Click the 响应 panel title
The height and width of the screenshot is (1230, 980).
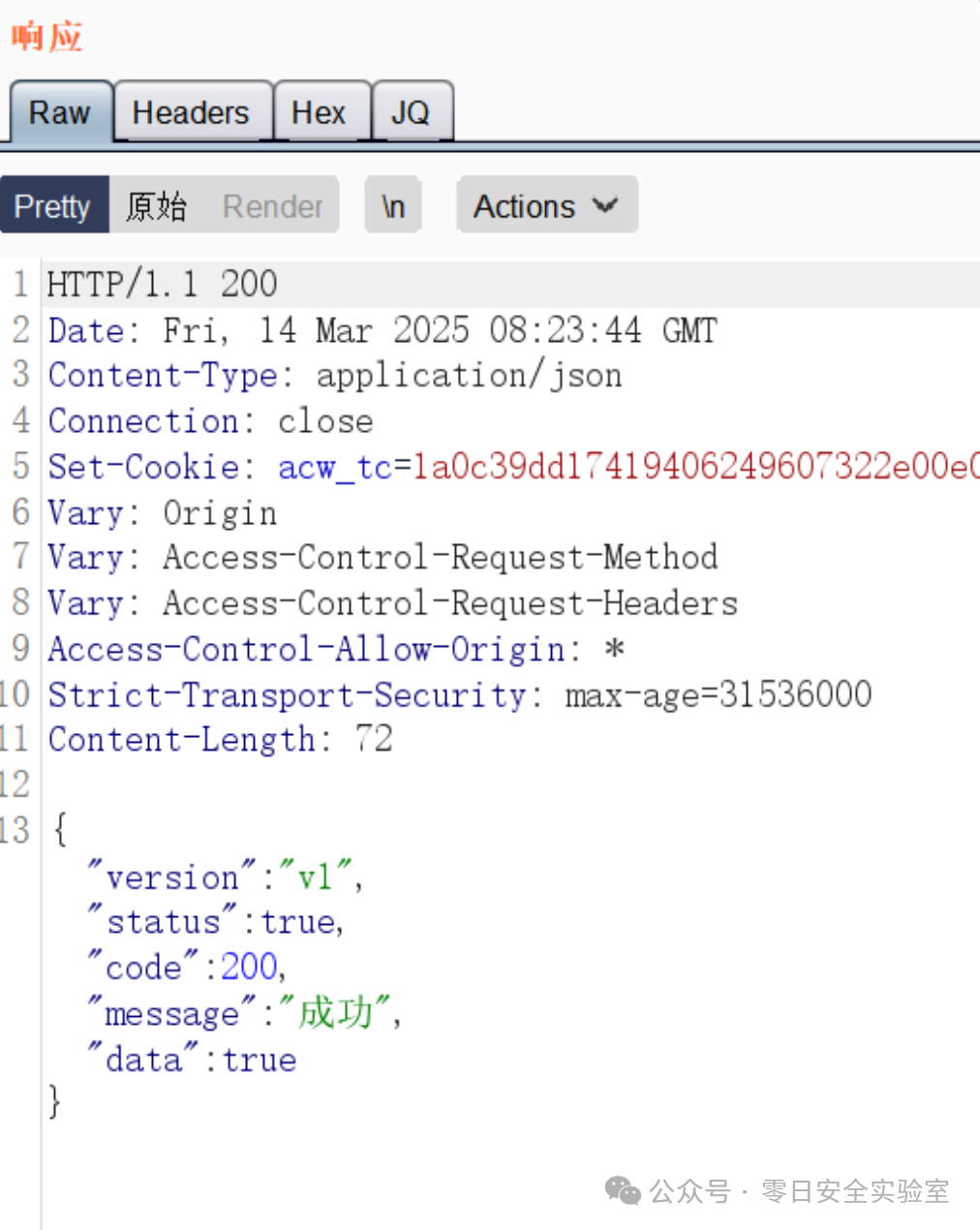[x=46, y=37]
